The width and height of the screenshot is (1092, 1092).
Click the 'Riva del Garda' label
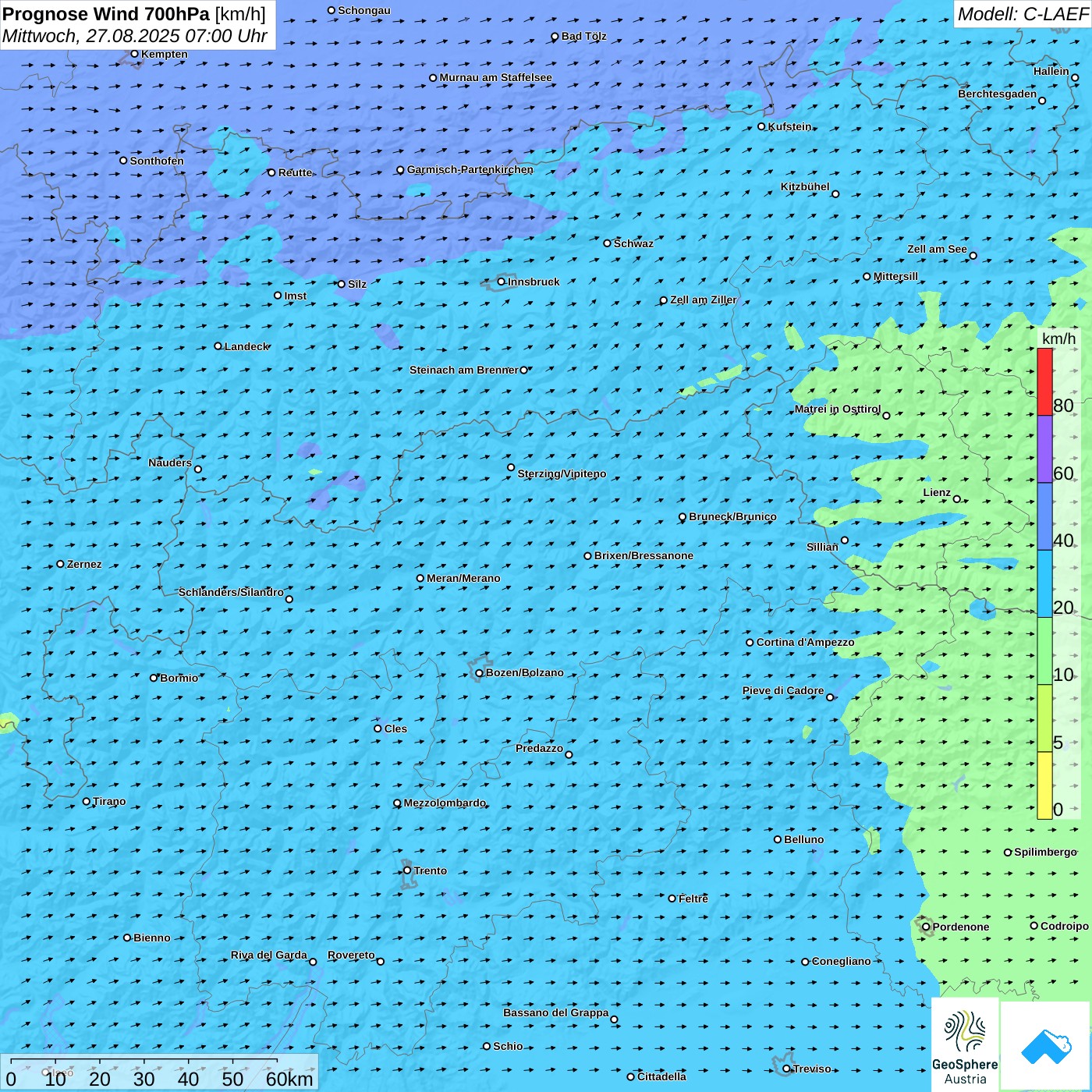[269, 955]
